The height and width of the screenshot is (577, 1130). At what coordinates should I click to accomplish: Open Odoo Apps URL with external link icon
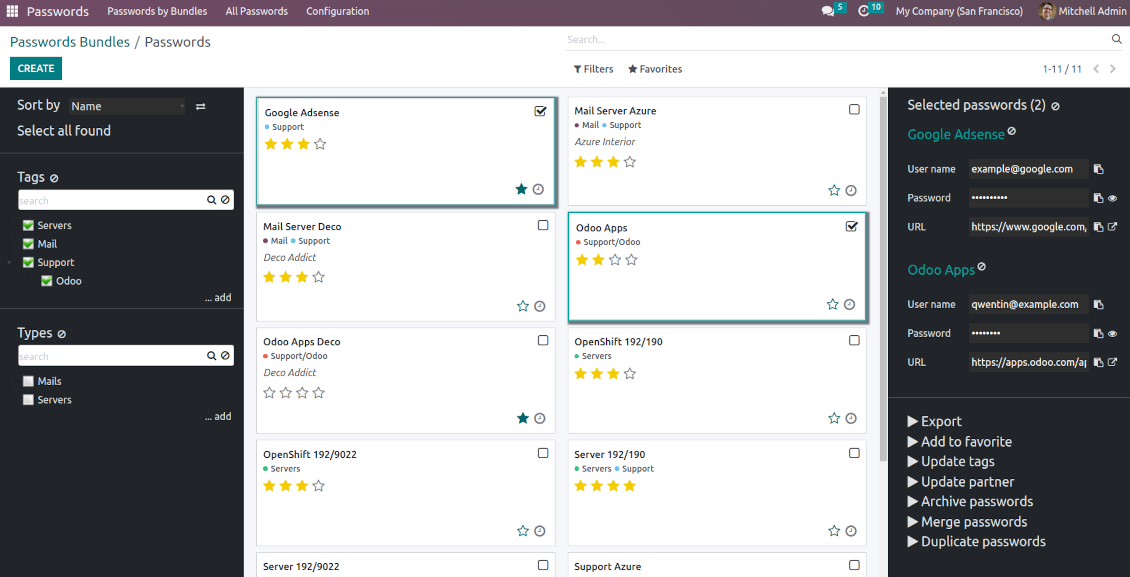tap(1113, 362)
